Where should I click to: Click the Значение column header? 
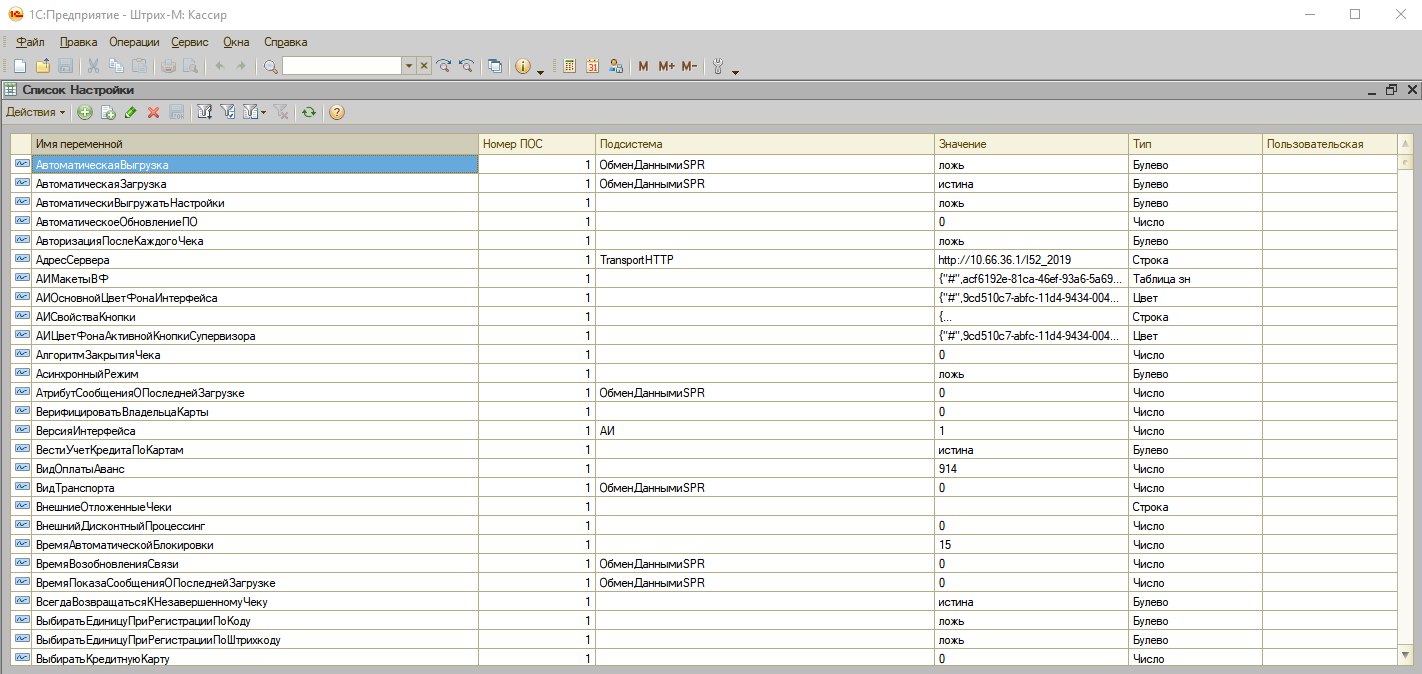(x=1032, y=144)
